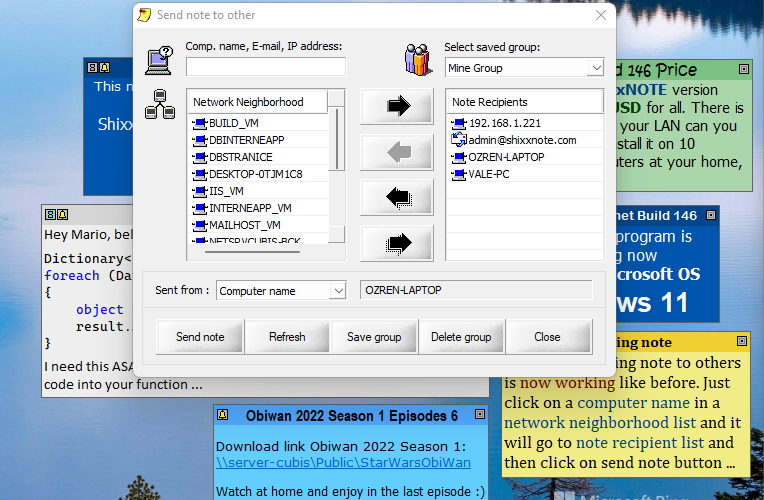Click the grayed remove recipient left arrow

[398, 152]
